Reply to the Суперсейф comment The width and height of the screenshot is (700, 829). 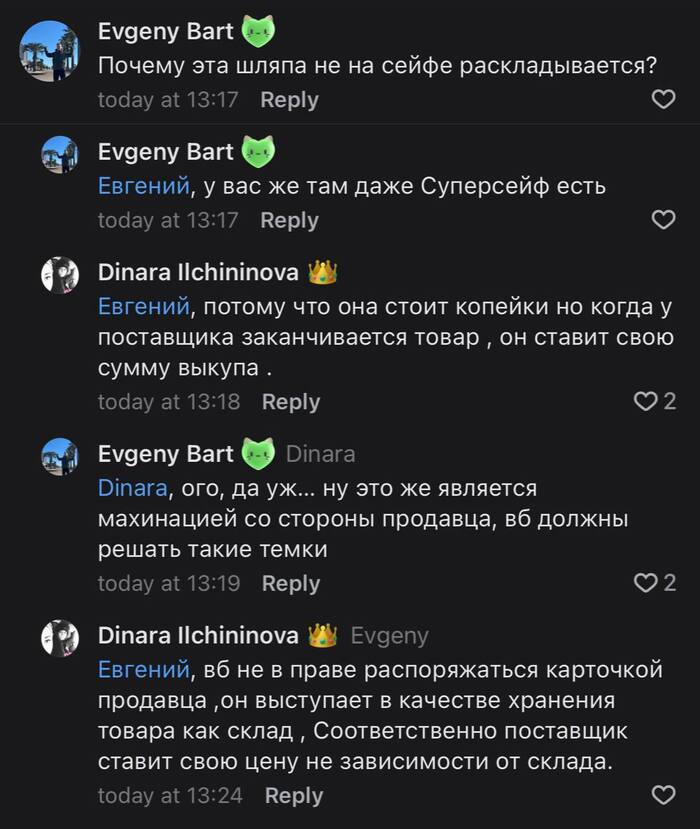pos(289,220)
